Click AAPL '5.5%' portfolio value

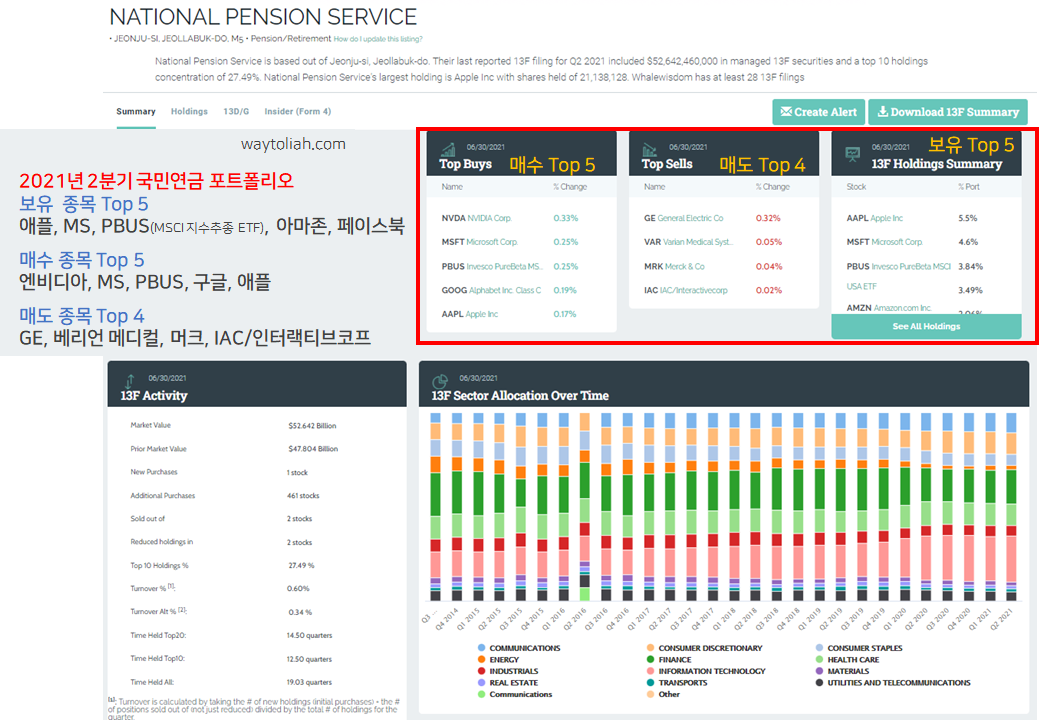pos(967,218)
